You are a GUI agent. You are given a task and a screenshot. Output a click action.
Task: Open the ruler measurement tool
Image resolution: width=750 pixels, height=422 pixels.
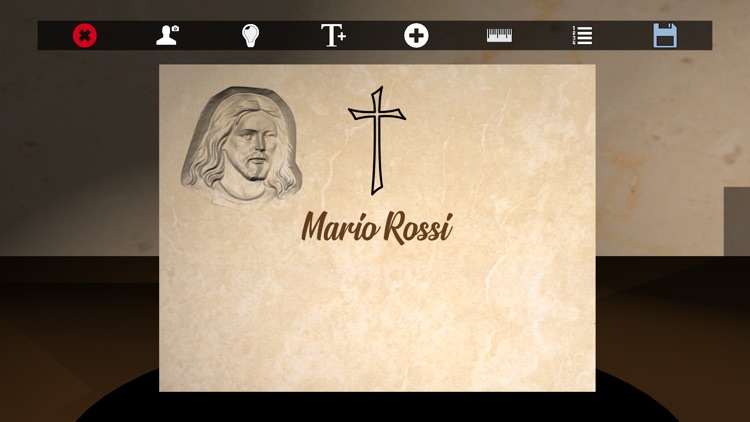(x=499, y=35)
